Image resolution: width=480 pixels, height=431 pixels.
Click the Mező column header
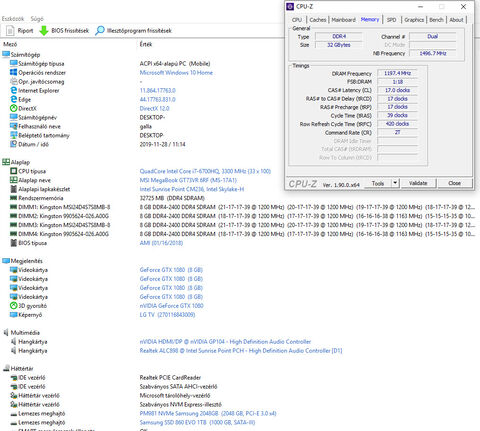click(10, 44)
